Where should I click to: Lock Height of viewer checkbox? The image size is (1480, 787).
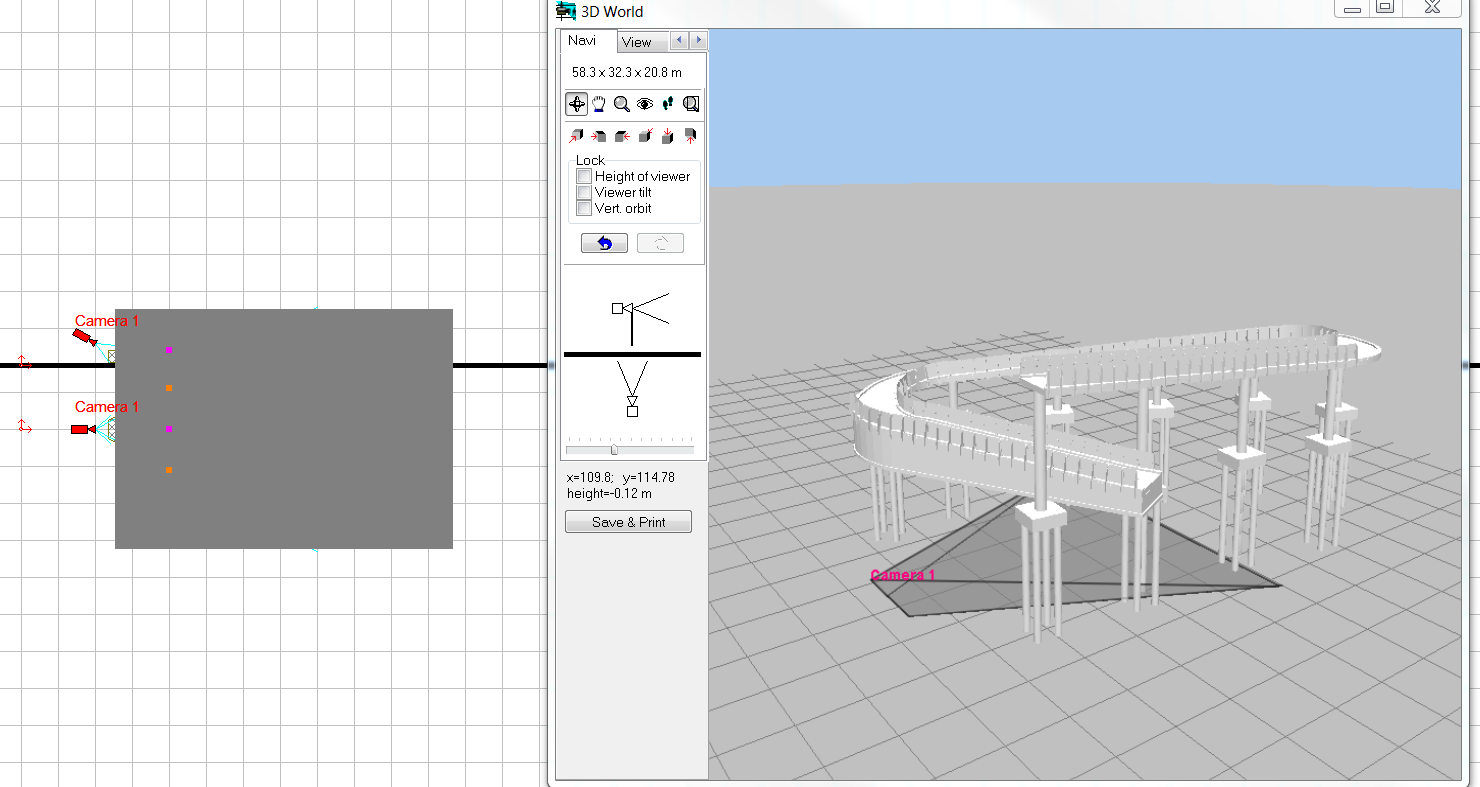point(584,176)
